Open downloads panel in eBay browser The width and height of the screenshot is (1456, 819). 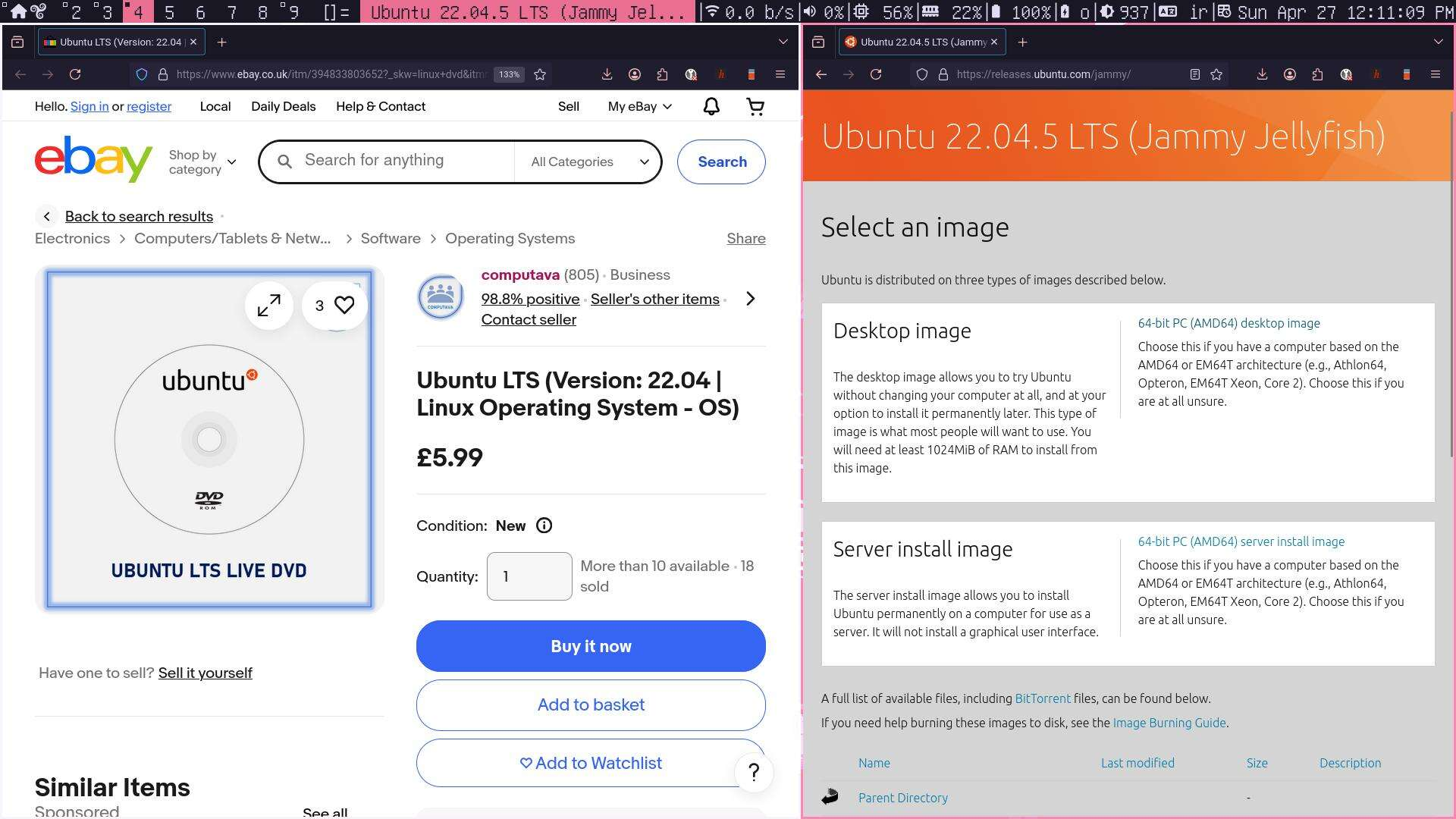[x=607, y=74]
